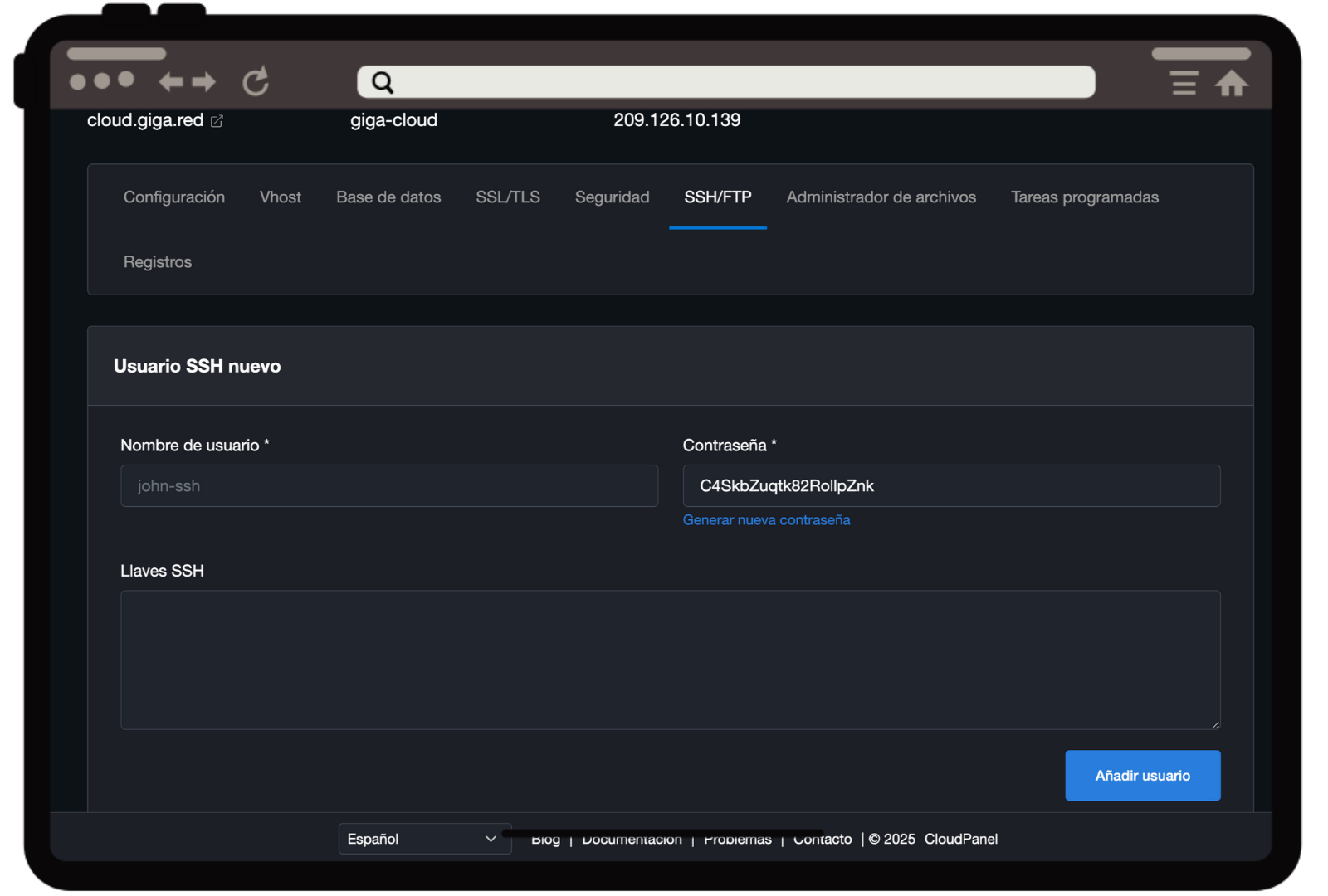The height and width of the screenshot is (896, 1328).
Task: Click Generar nueva contraseña link
Action: (x=766, y=520)
